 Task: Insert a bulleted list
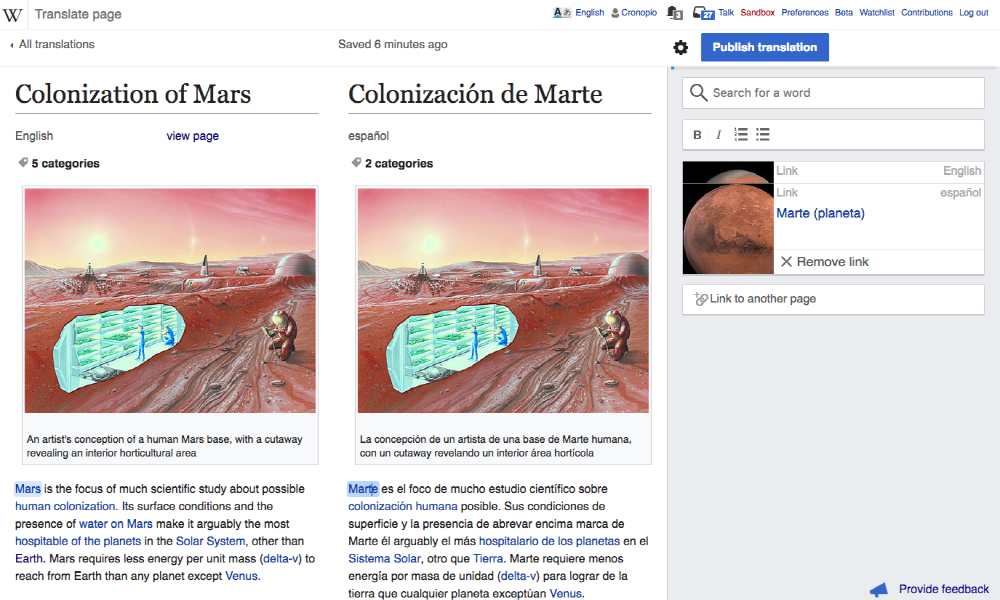point(763,135)
